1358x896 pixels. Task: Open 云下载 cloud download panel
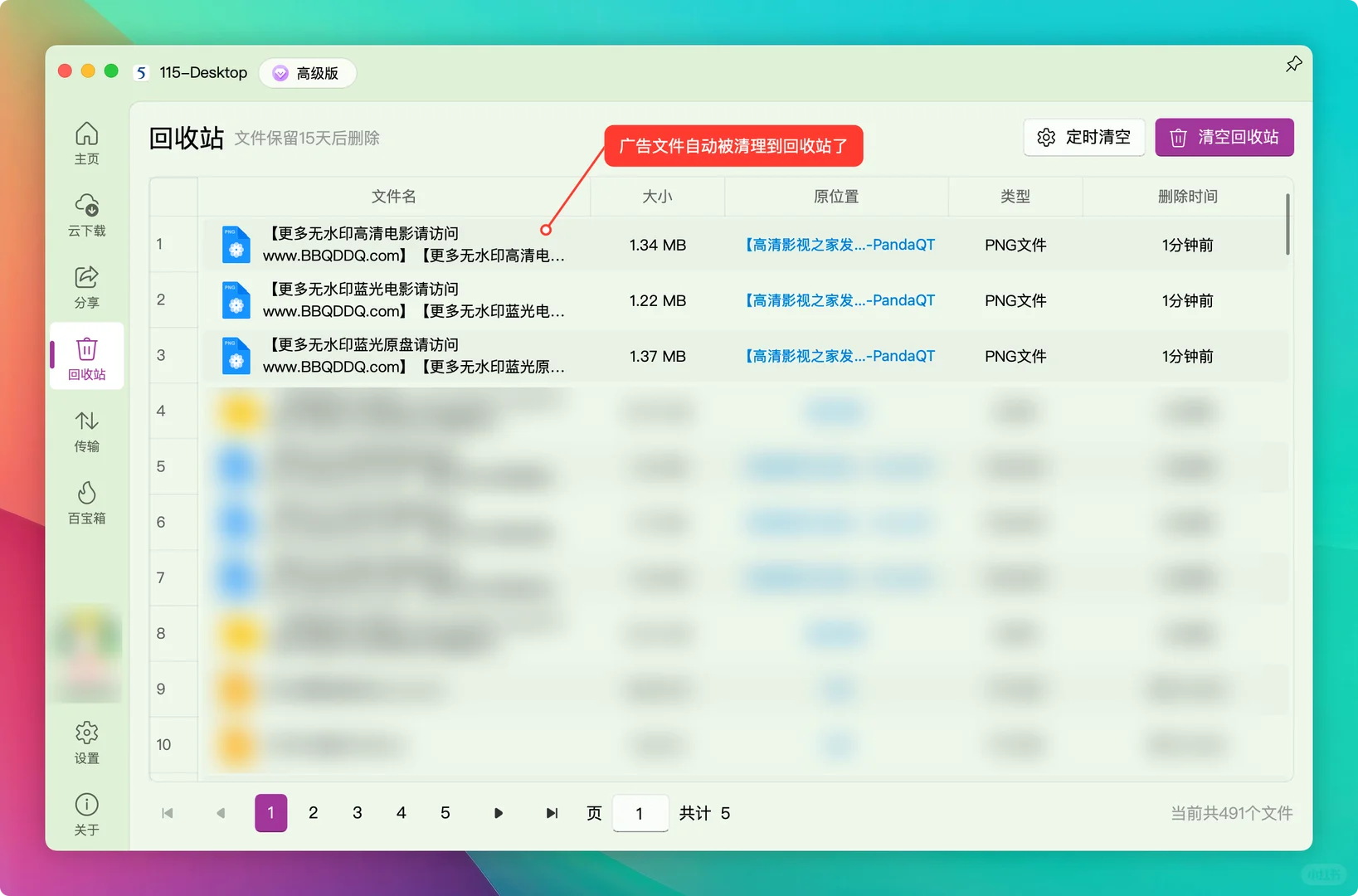click(x=86, y=214)
